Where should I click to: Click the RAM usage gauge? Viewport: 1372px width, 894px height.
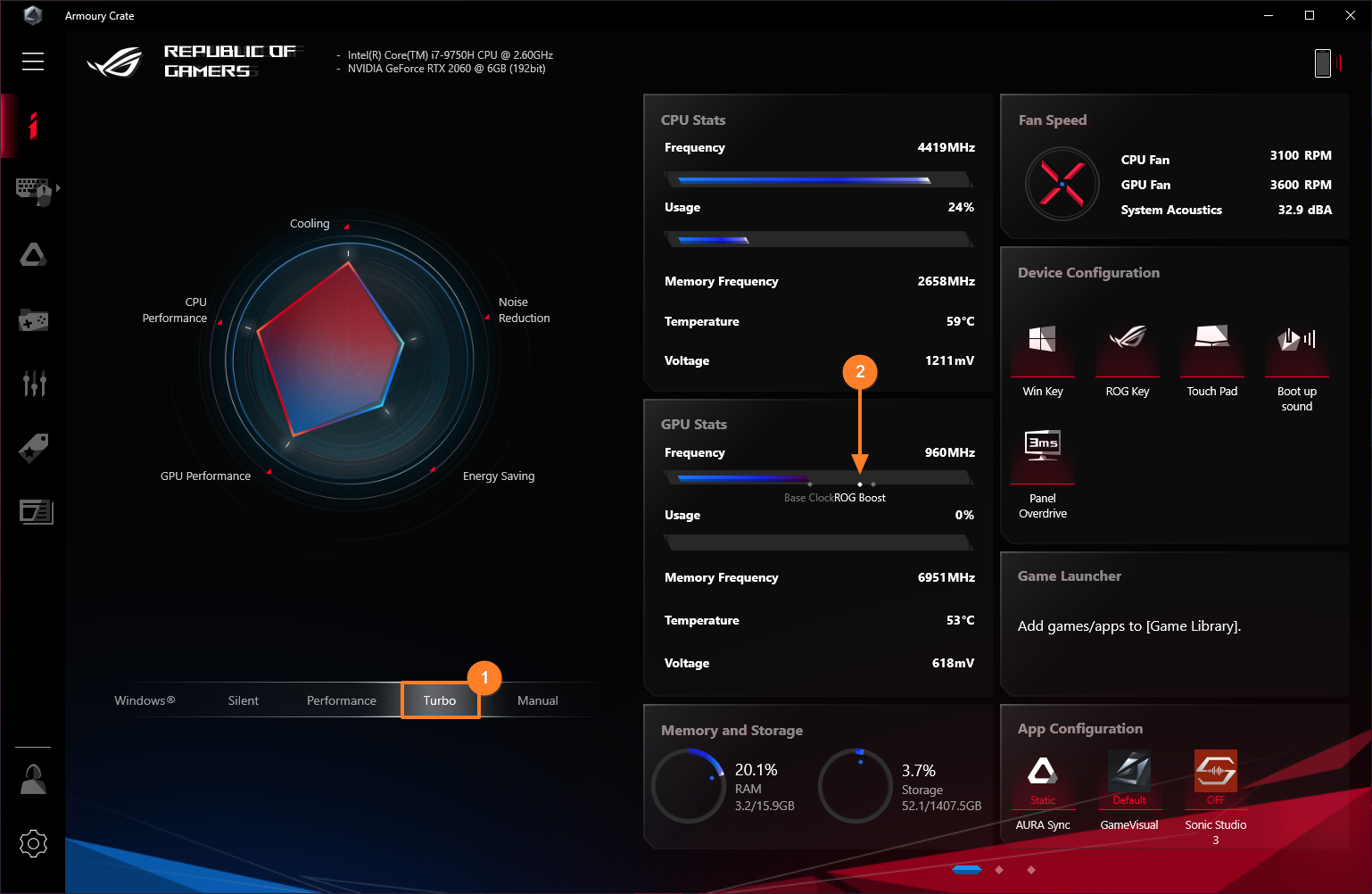[688, 785]
